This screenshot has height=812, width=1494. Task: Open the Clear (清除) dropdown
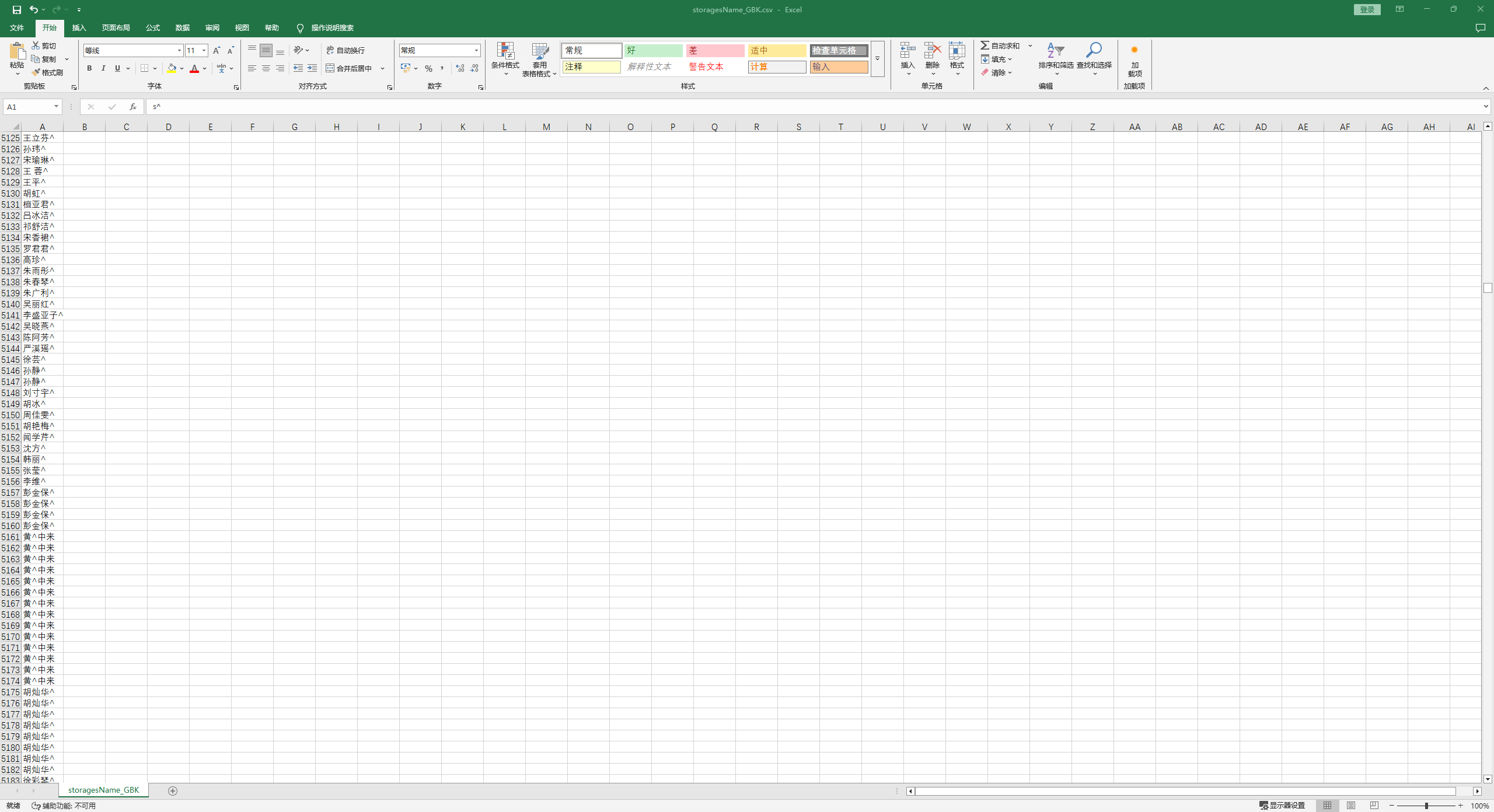997,72
